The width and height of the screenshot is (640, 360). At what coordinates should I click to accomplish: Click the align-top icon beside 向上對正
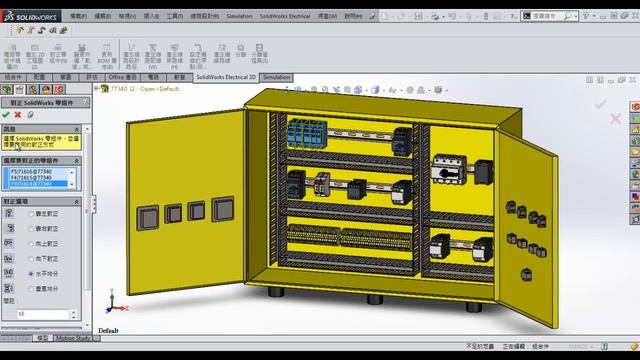9,243
